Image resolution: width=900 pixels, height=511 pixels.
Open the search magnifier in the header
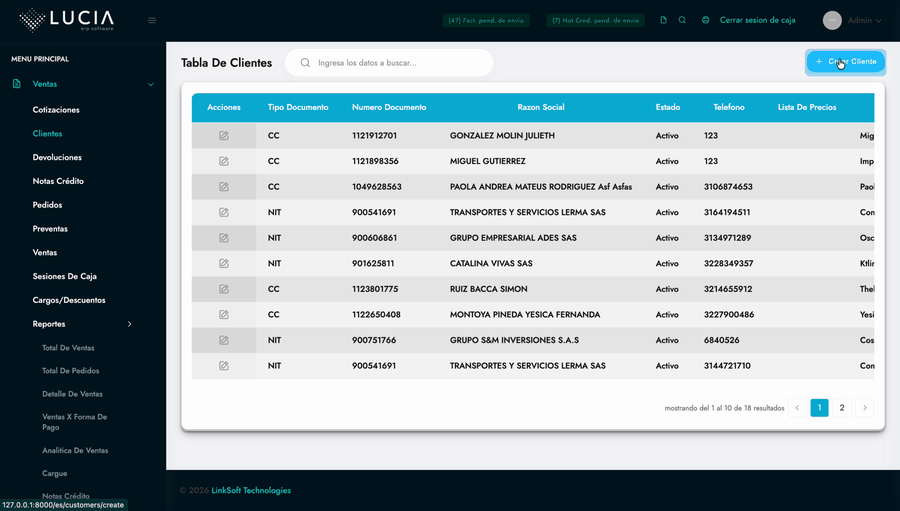pos(682,20)
